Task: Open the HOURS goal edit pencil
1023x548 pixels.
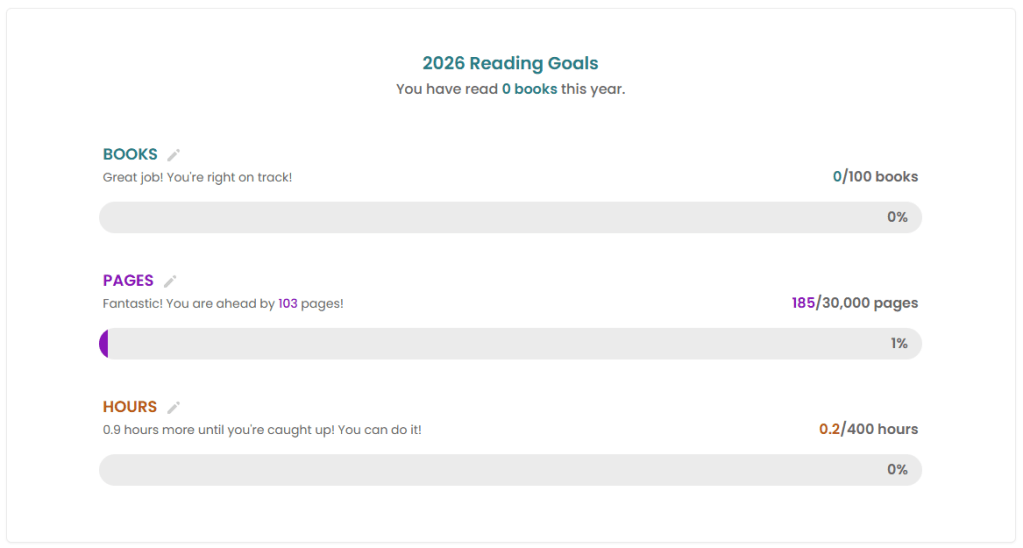Action: pyautogui.click(x=174, y=407)
